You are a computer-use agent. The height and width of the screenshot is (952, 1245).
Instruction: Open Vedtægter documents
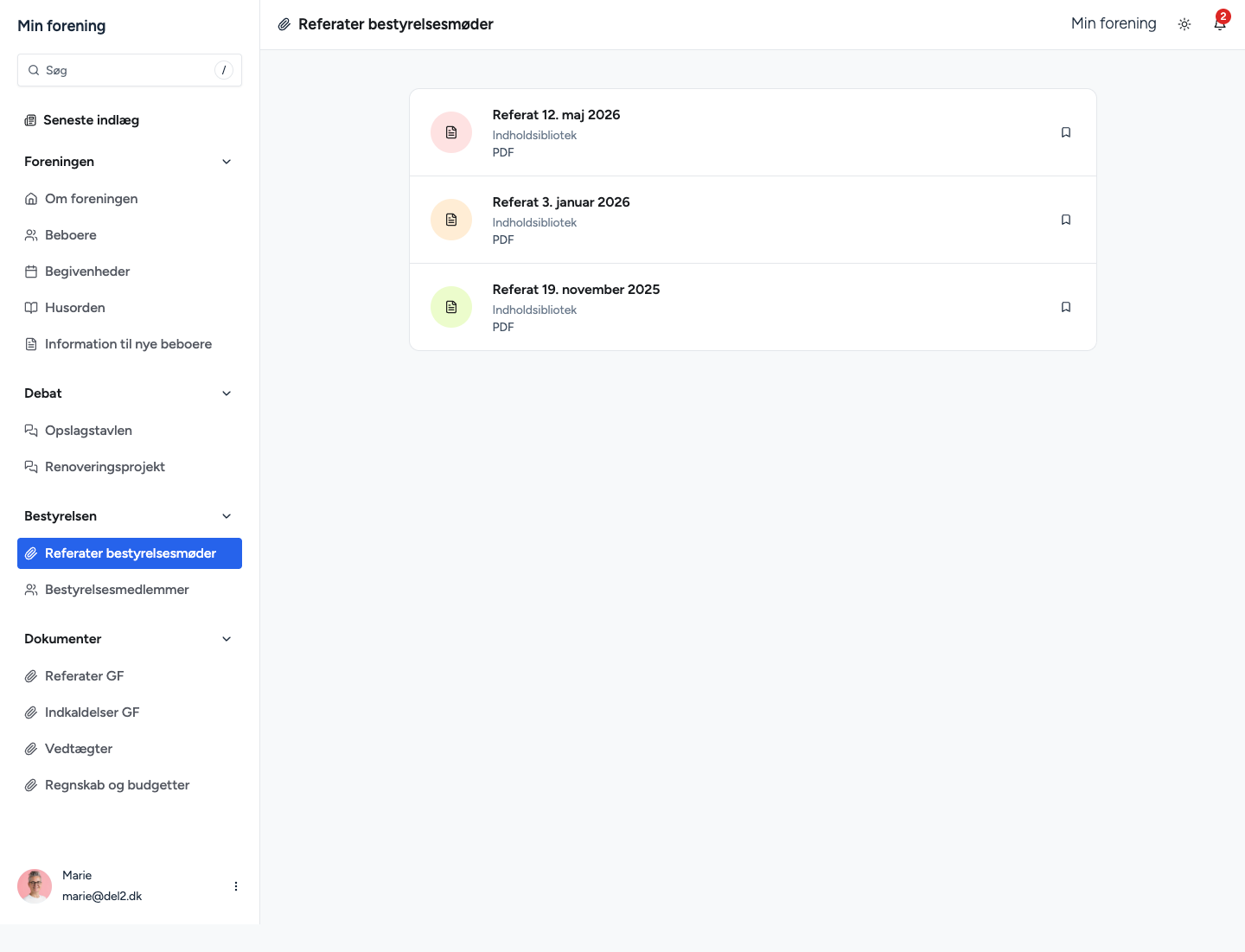pyautogui.click(x=130, y=749)
